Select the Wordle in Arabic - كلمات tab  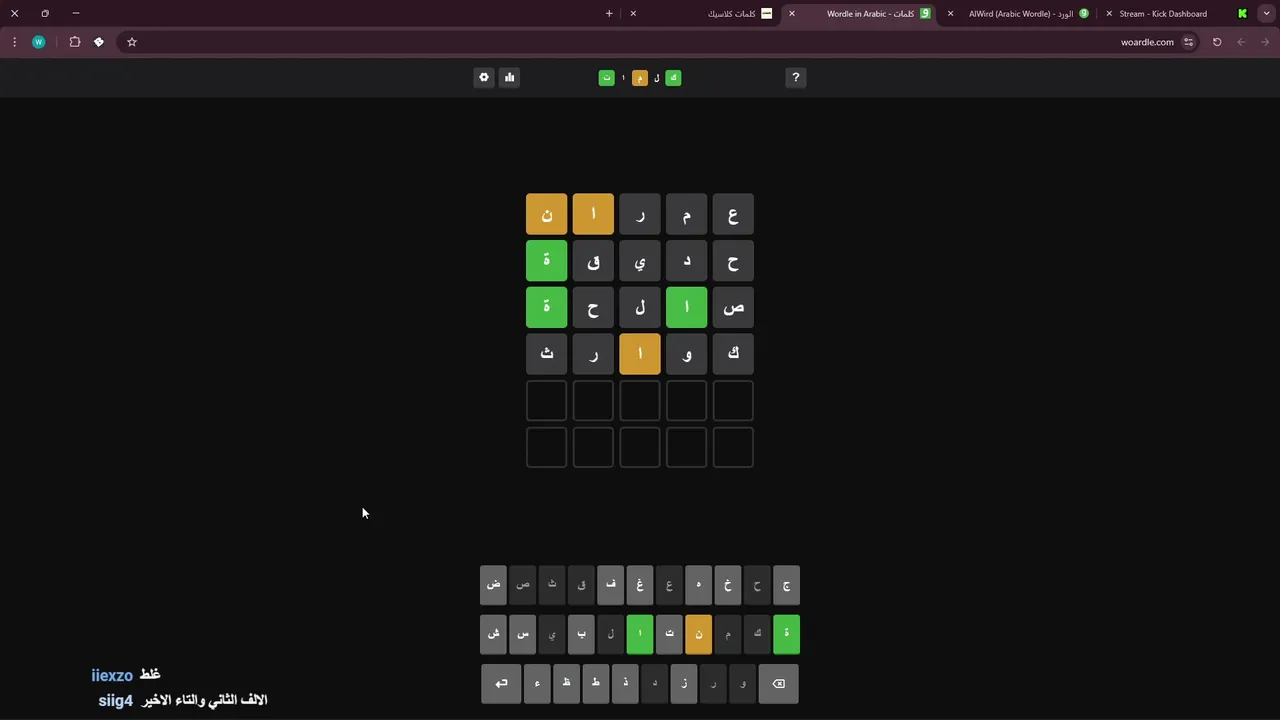tap(860, 14)
